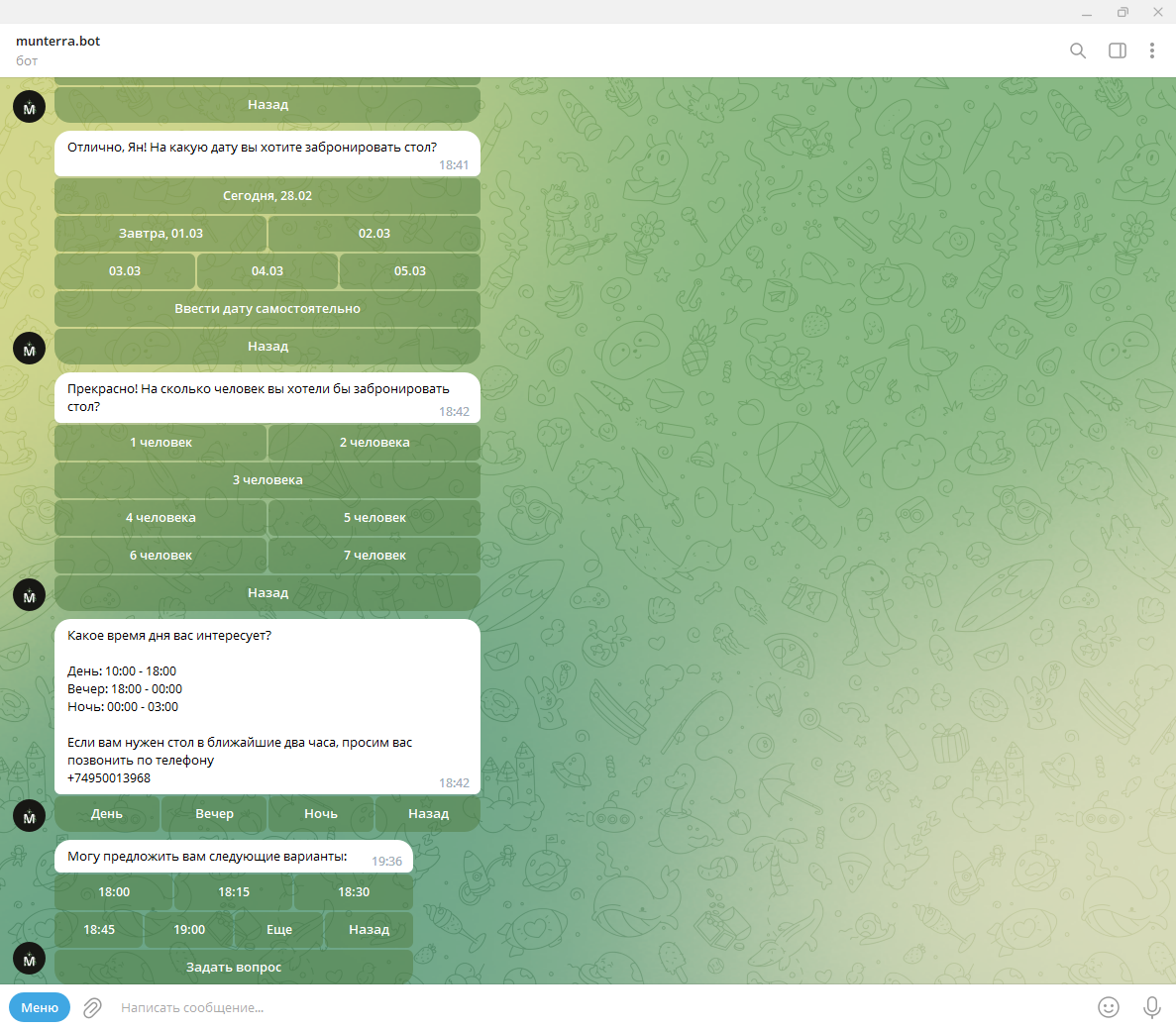Click message Какое время дня вас интересует

[x=267, y=706]
